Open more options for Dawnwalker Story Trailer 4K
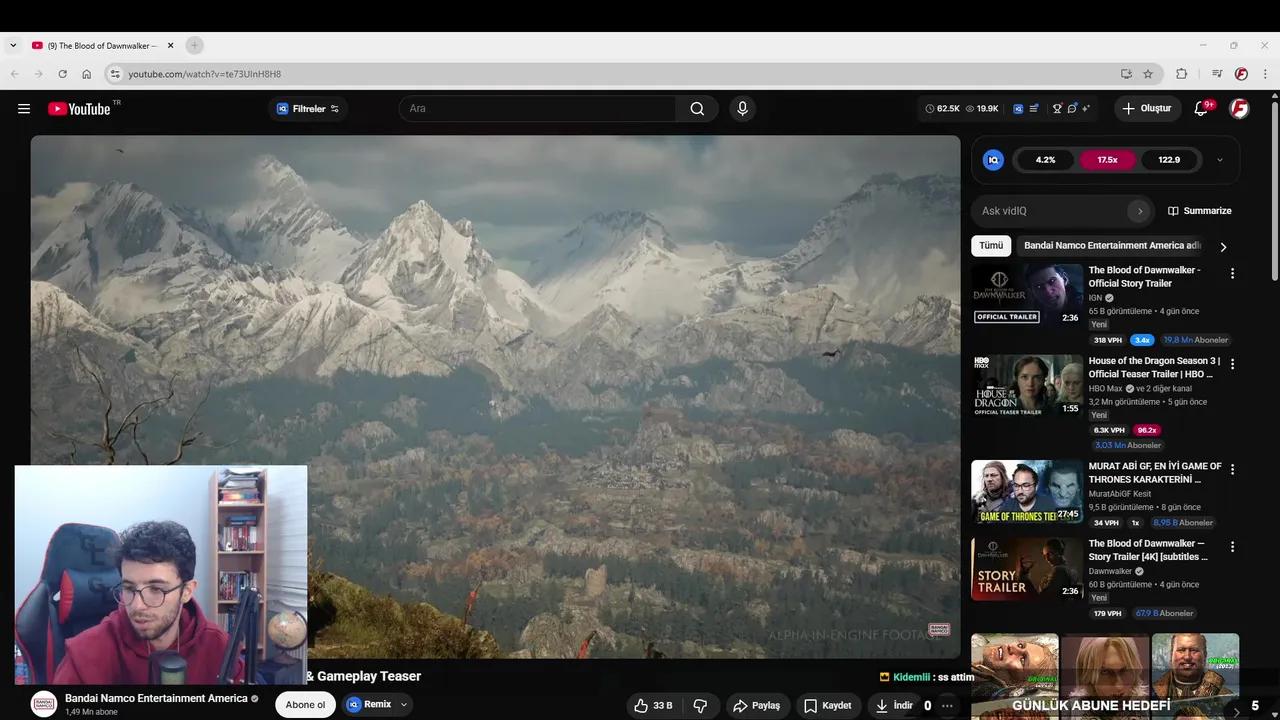 [1232, 547]
